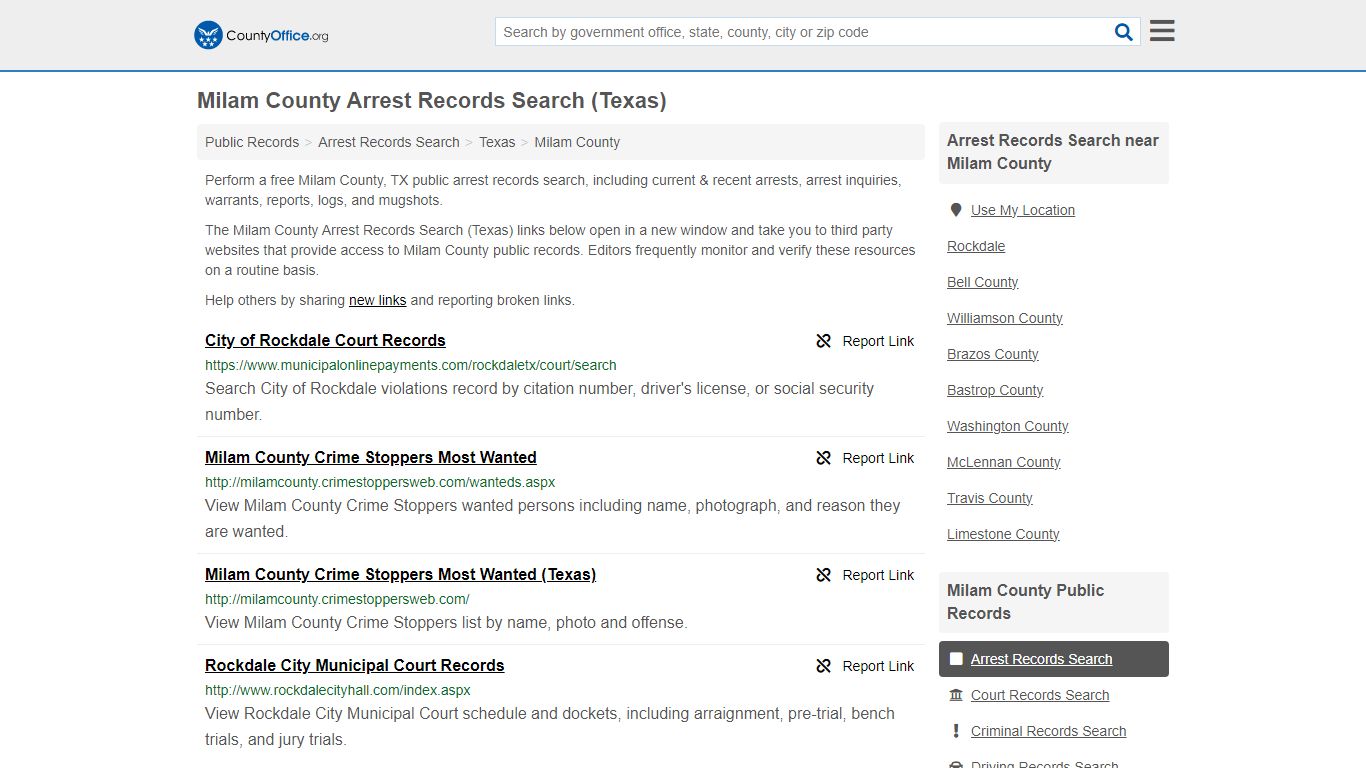Image resolution: width=1366 pixels, height=768 pixels.
Task: Open Milam County Crime Stoppers Most Wanted (Texas)
Action: [x=400, y=574]
